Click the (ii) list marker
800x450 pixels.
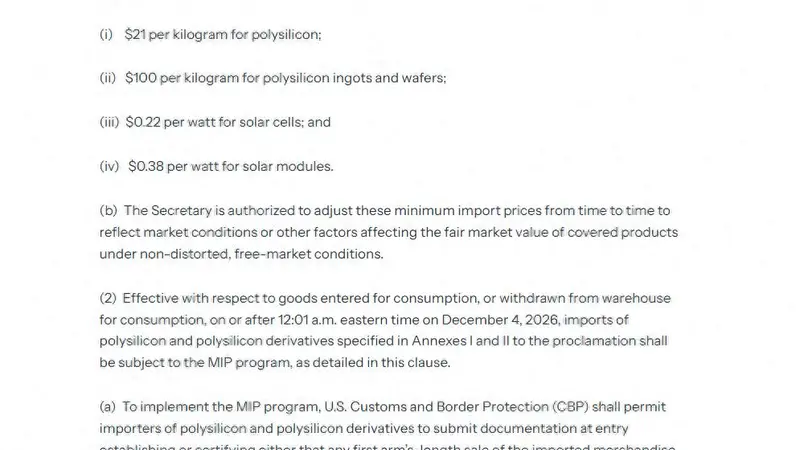(108, 78)
